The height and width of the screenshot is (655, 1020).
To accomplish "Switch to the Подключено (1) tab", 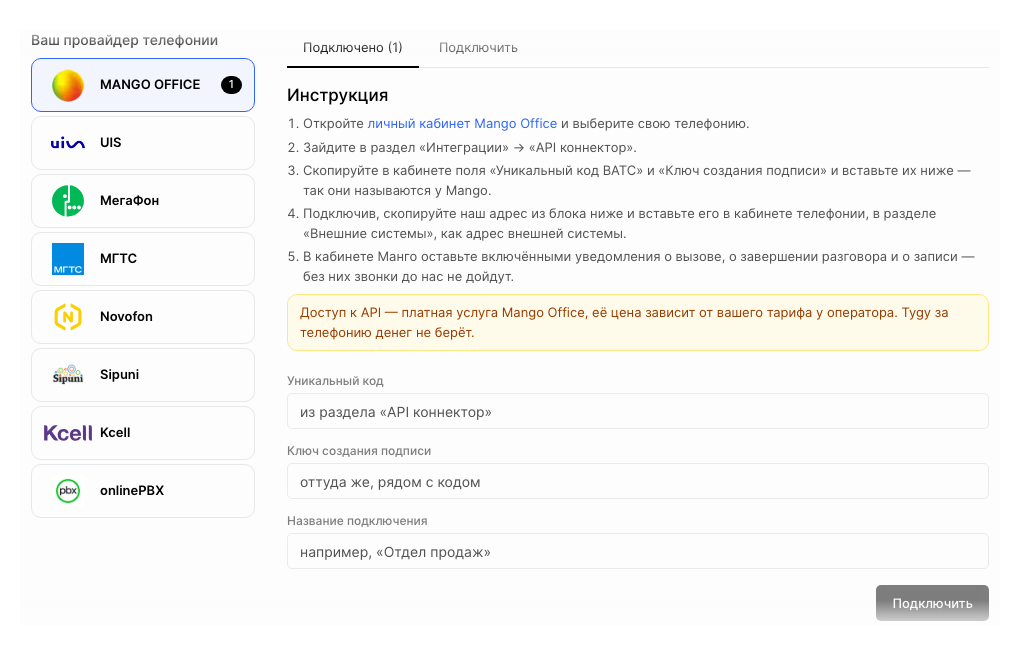I will [353, 47].
